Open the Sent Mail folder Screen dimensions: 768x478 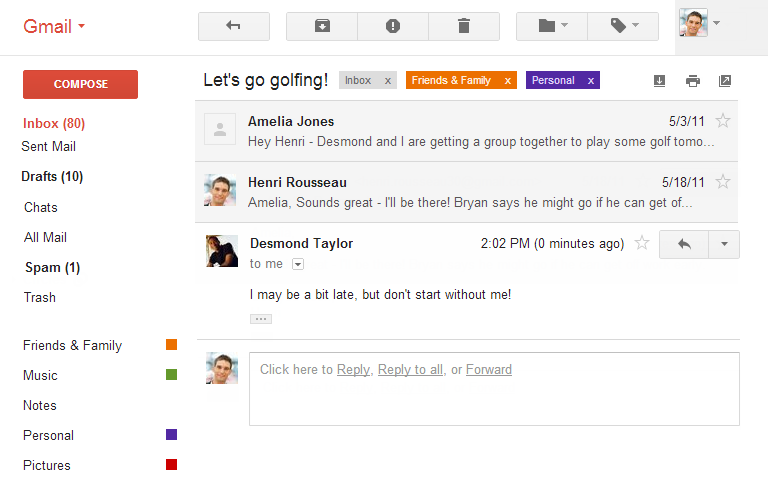49,147
